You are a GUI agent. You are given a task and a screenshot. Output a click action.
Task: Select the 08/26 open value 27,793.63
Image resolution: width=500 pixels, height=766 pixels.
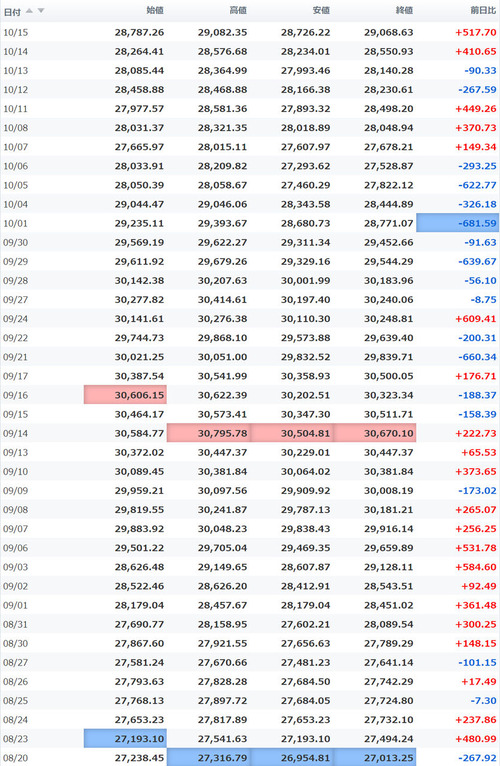[139, 681]
